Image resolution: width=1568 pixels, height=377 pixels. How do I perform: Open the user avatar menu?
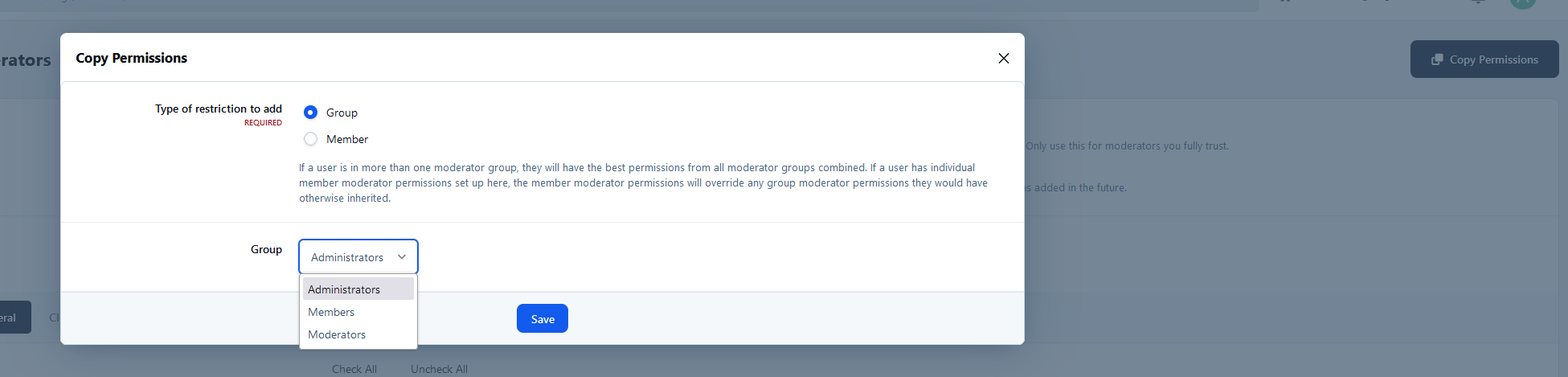coord(1522,3)
